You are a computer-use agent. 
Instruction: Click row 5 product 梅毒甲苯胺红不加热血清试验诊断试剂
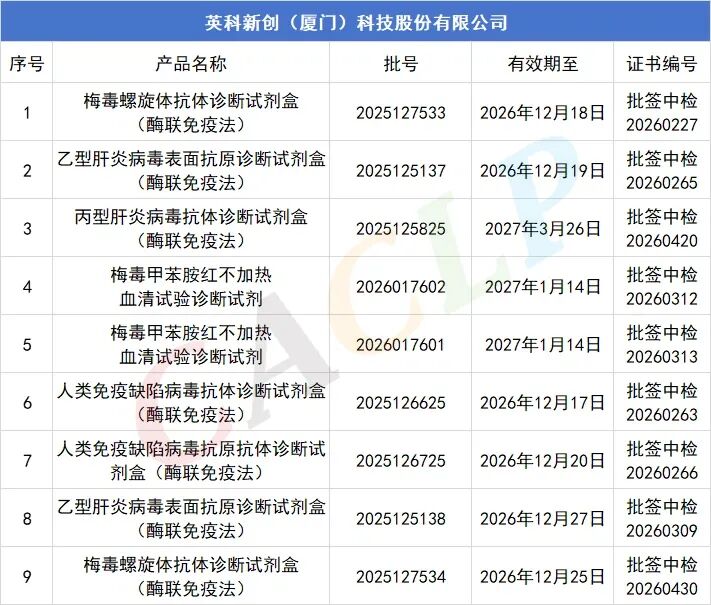coord(191,345)
